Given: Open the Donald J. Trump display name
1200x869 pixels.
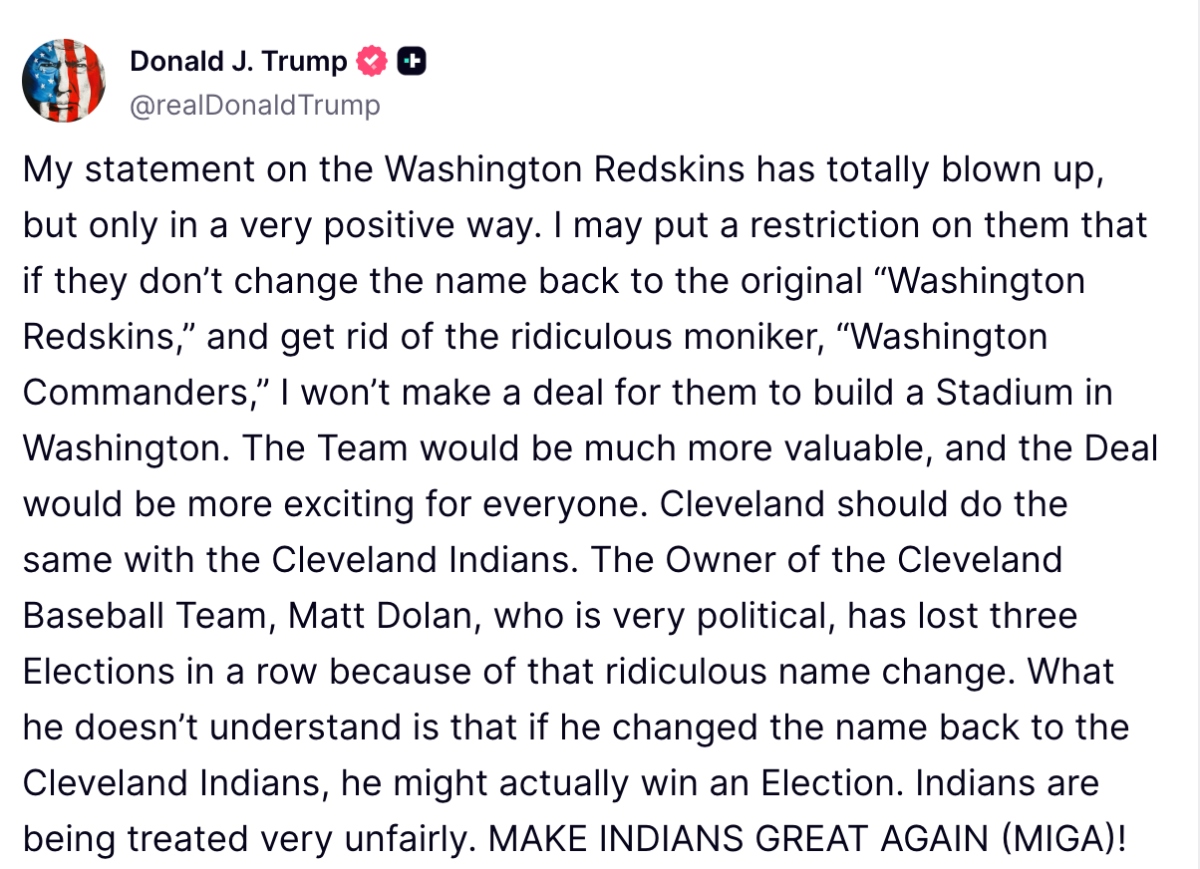Looking at the screenshot, I should pos(238,62).
